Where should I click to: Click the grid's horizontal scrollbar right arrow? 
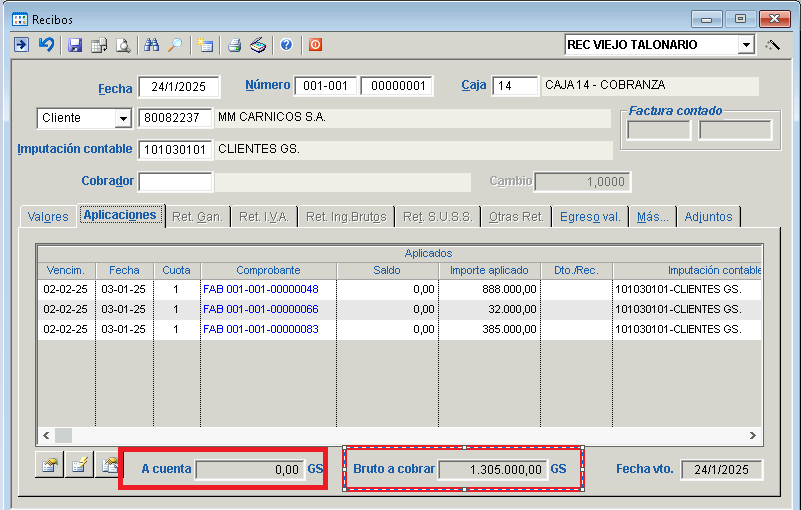(x=754, y=435)
